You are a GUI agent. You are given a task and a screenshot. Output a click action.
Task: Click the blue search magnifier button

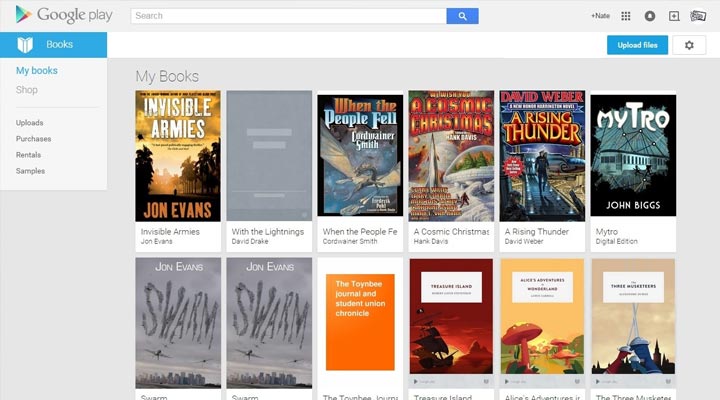pyautogui.click(x=462, y=16)
